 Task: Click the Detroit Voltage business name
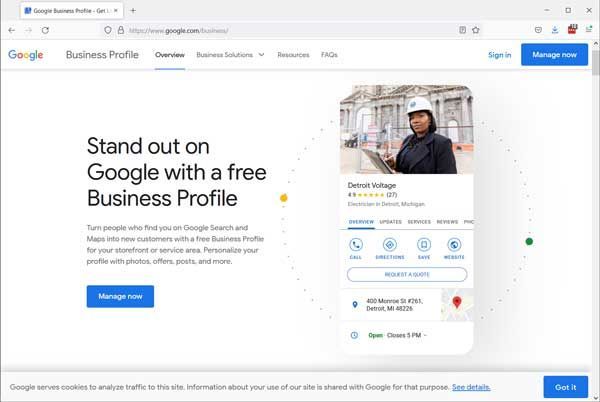(372, 185)
